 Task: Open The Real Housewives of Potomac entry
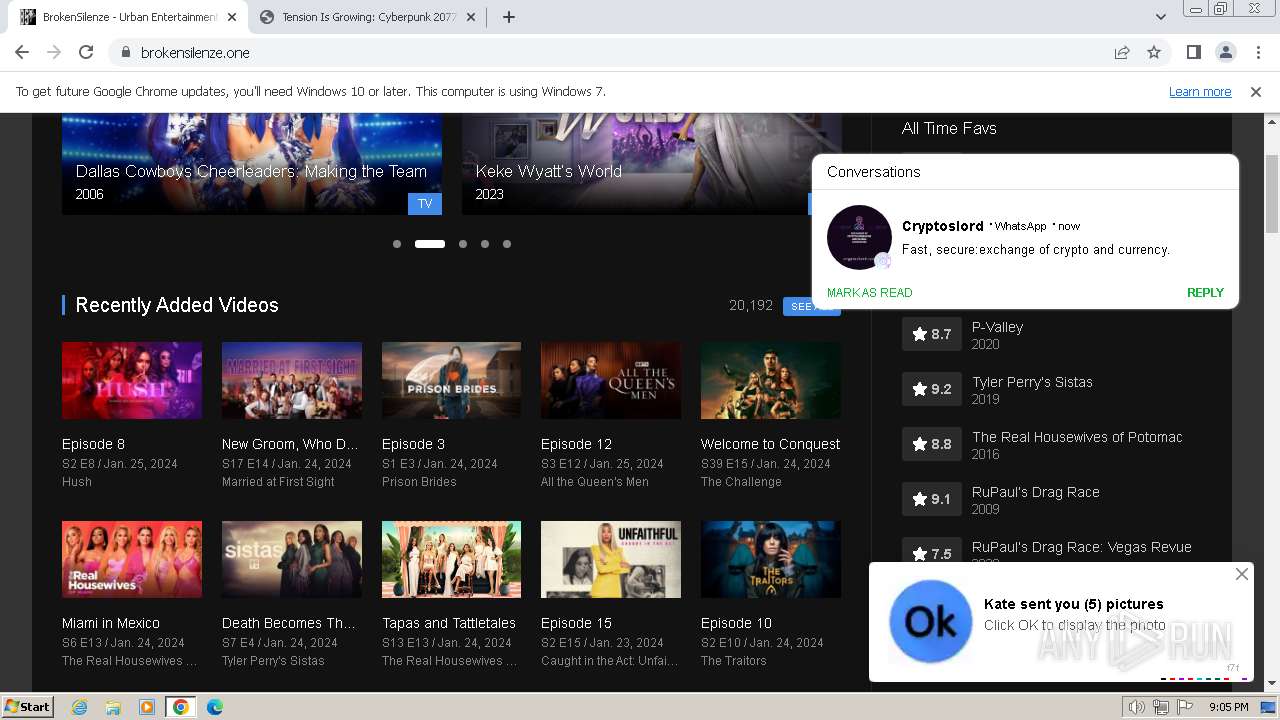point(1077,437)
